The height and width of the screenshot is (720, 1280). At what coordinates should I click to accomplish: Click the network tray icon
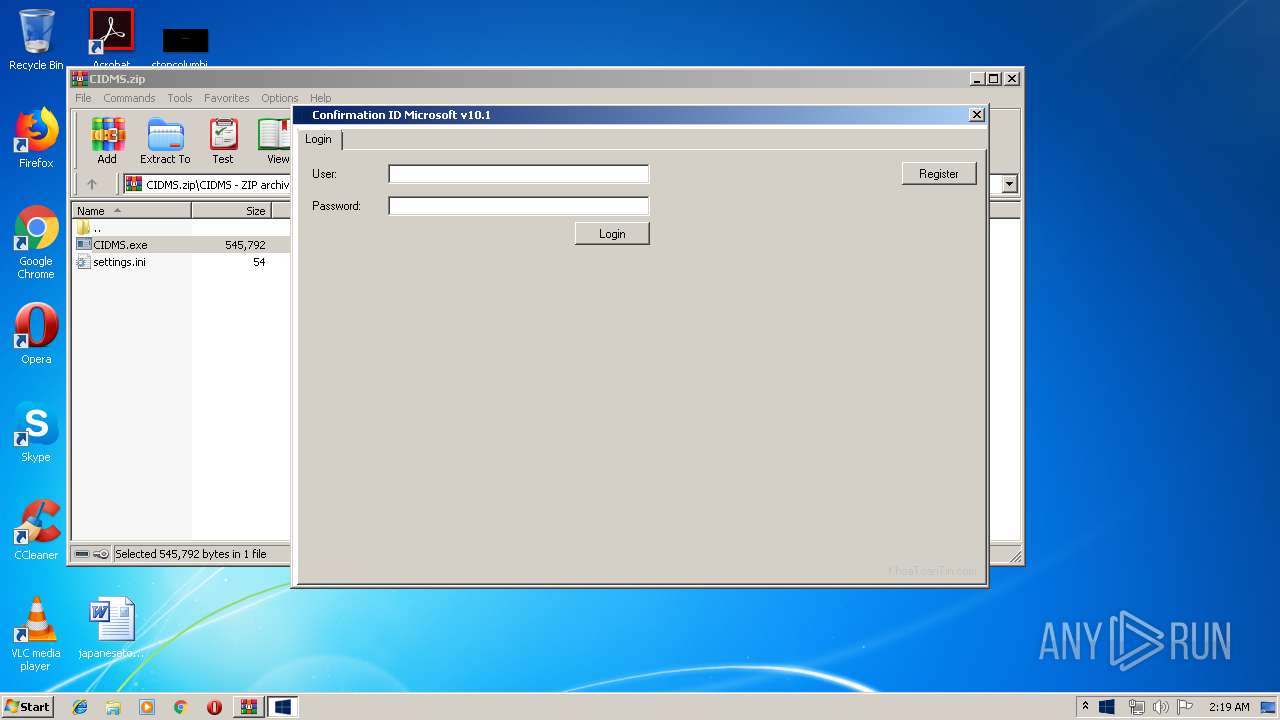(x=1136, y=707)
